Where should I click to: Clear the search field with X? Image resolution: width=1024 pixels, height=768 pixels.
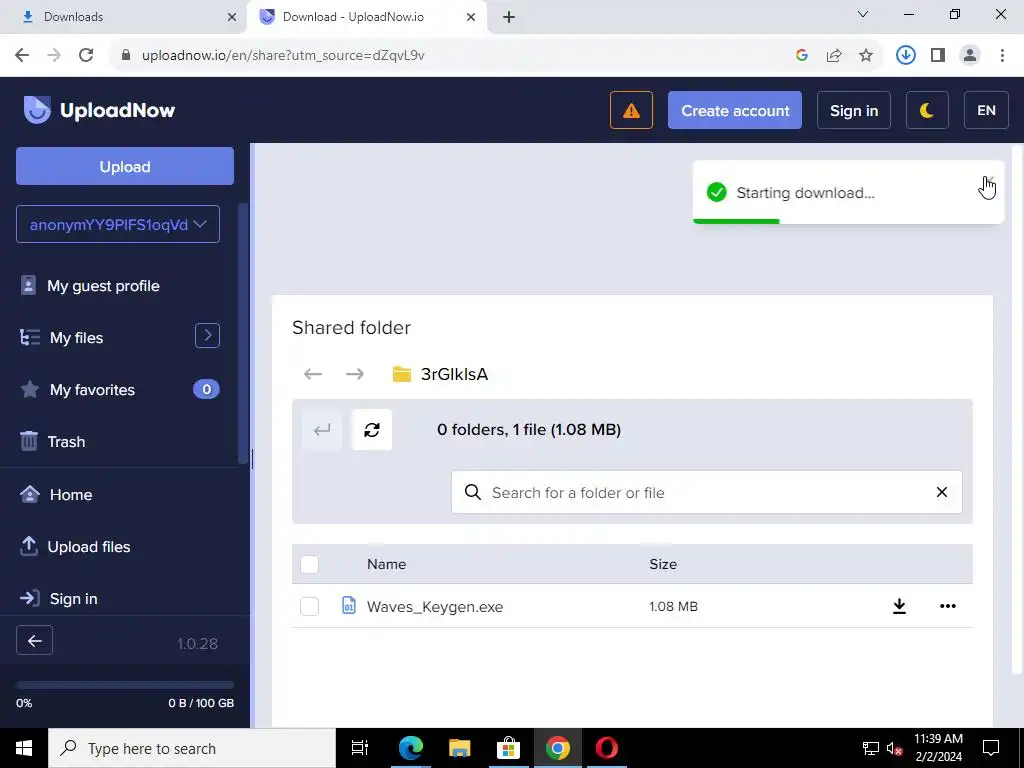point(942,492)
